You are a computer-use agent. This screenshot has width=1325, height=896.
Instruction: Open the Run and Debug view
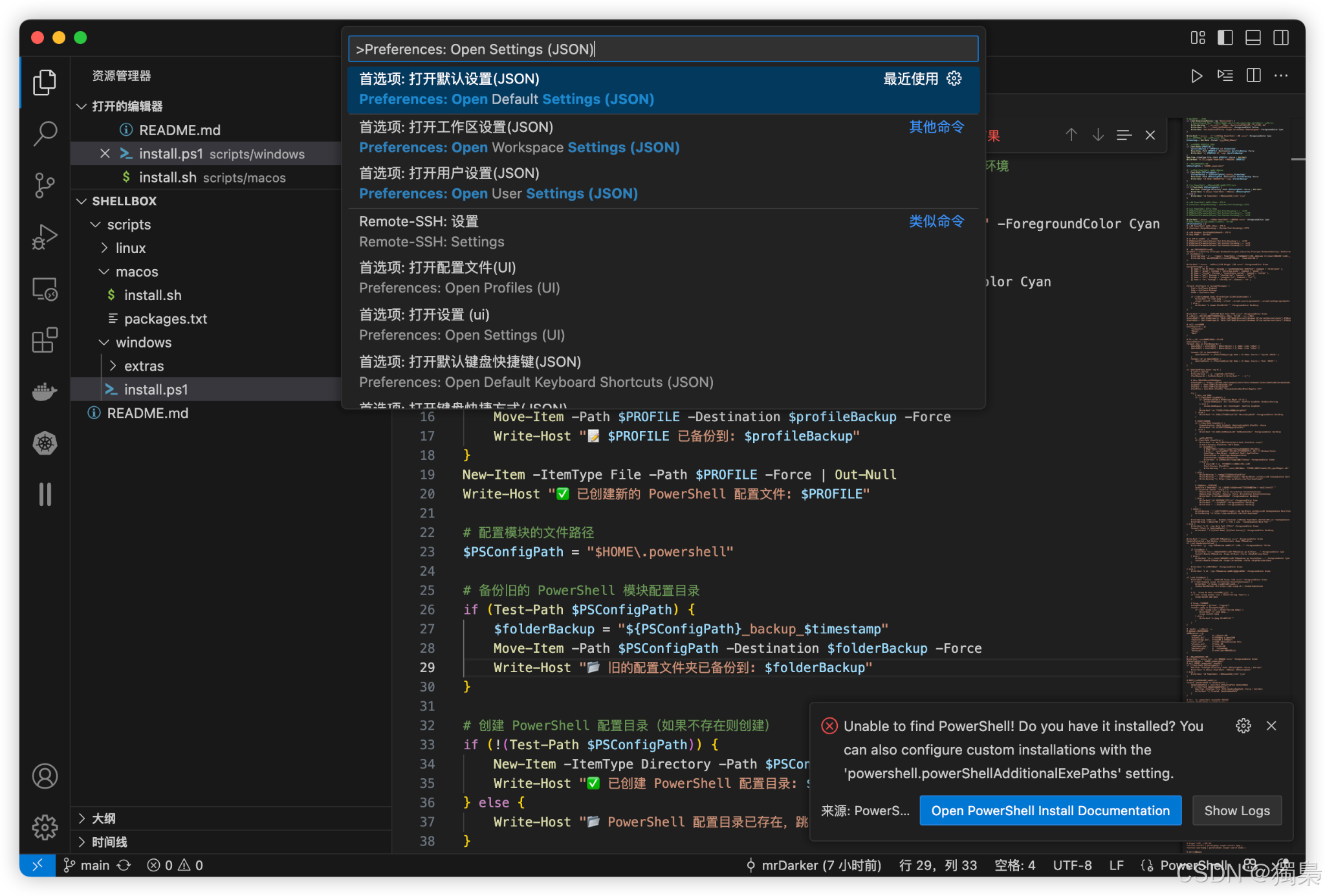[x=44, y=237]
